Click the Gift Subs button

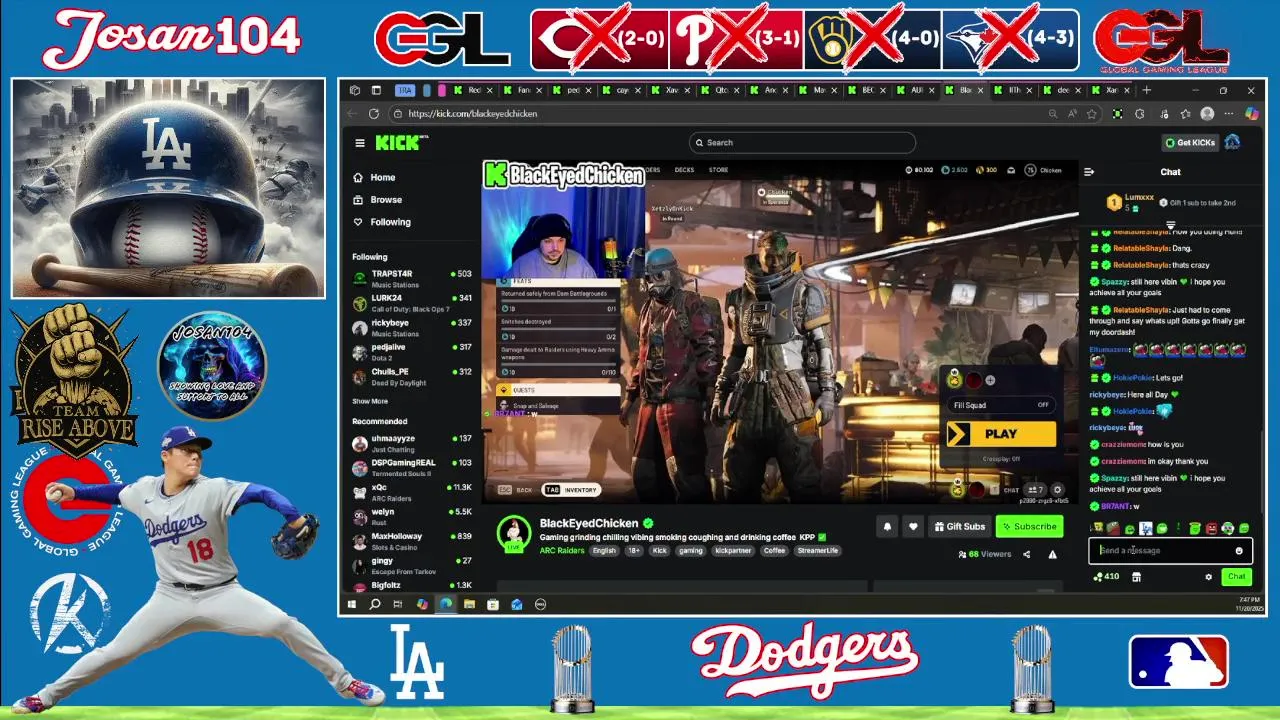coord(959,526)
